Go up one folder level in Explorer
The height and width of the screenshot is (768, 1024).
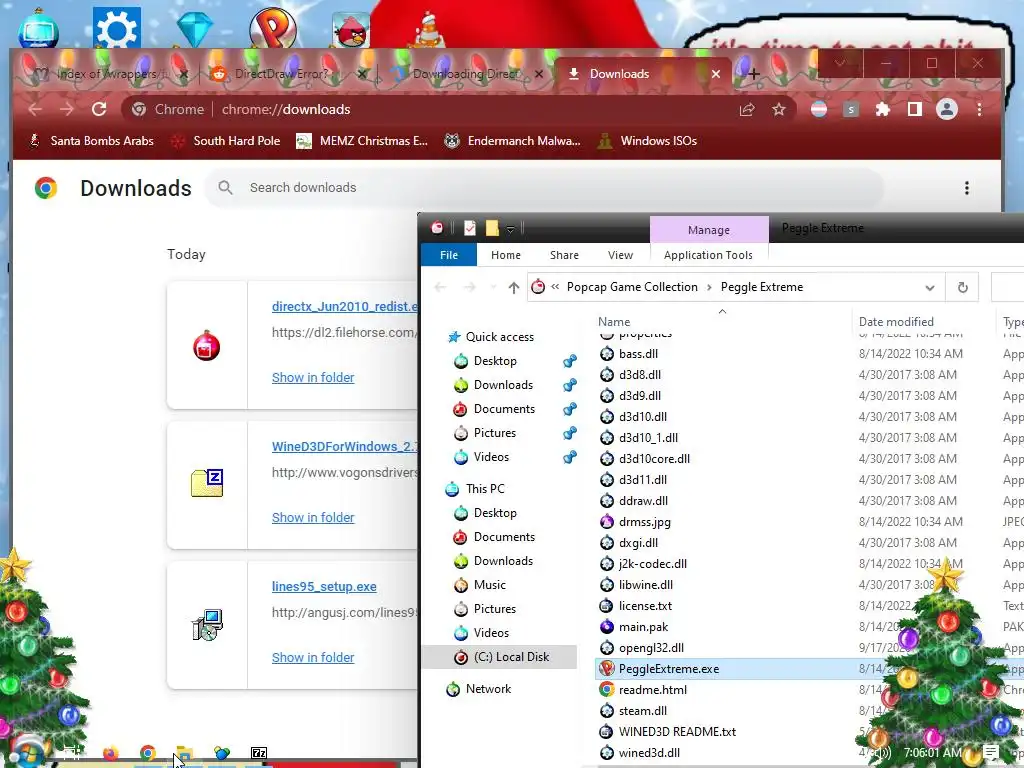tap(514, 287)
